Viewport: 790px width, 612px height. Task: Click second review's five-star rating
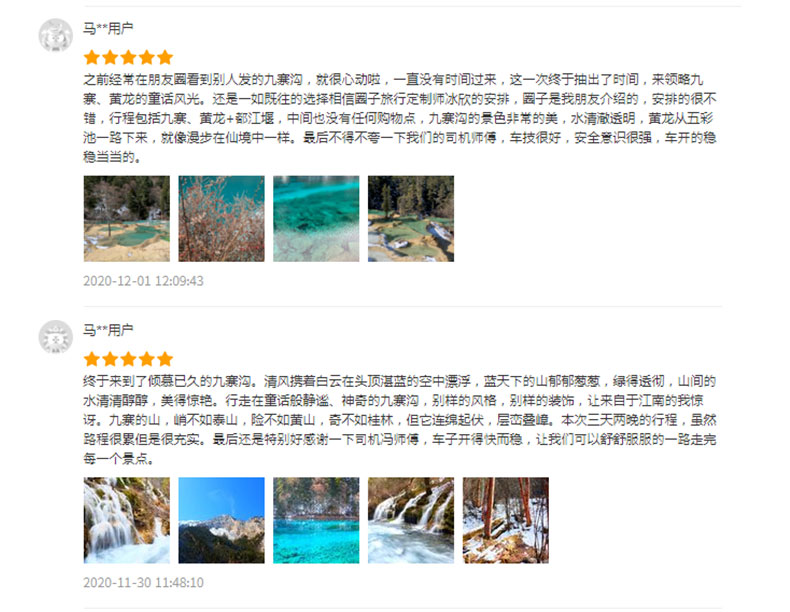click(128, 359)
